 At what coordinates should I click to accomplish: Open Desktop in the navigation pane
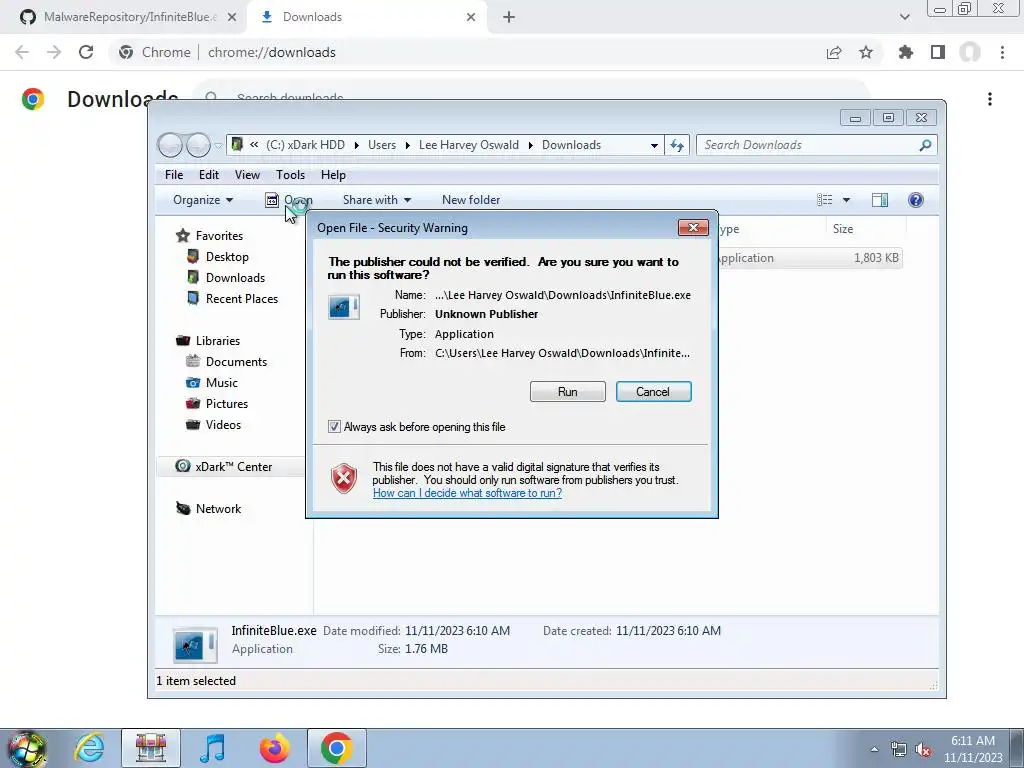(x=227, y=257)
